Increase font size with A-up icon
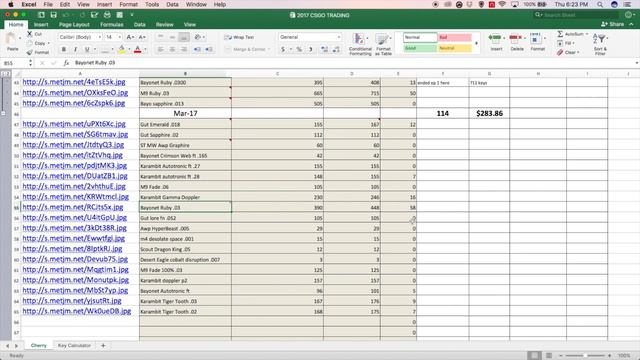Image resolution: width=640 pixels, height=360 pixels. click(x=130, y=37)
